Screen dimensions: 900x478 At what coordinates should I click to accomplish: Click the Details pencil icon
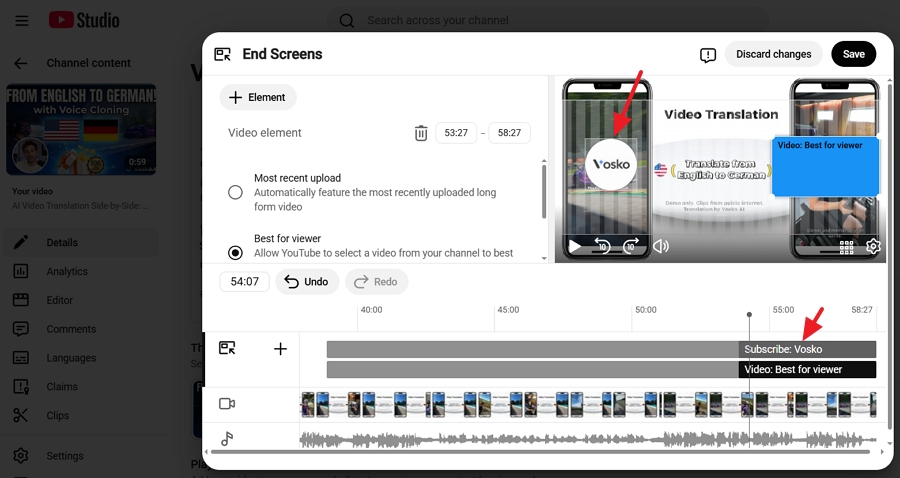[x=21, y=242]
